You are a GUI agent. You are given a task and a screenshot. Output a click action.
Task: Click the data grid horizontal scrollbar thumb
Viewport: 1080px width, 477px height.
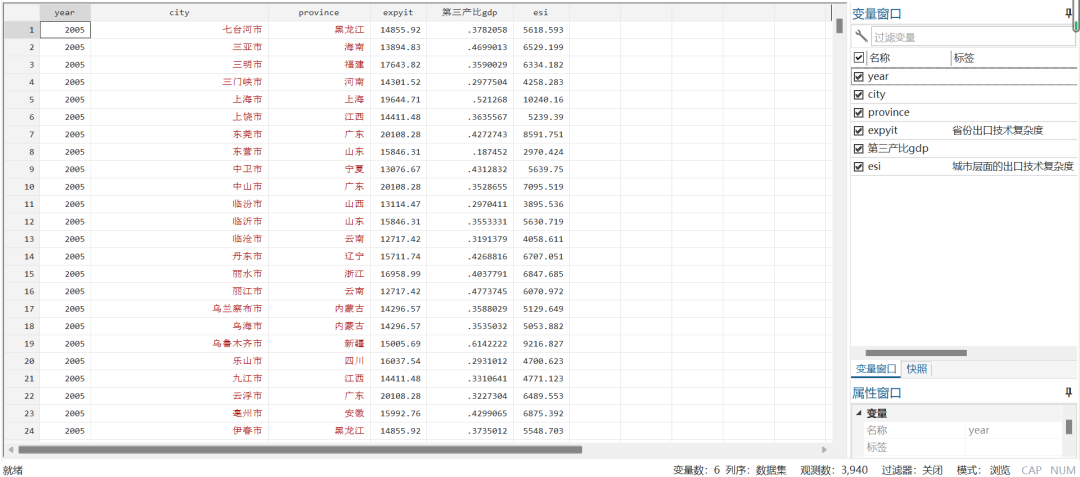(300, 449)
